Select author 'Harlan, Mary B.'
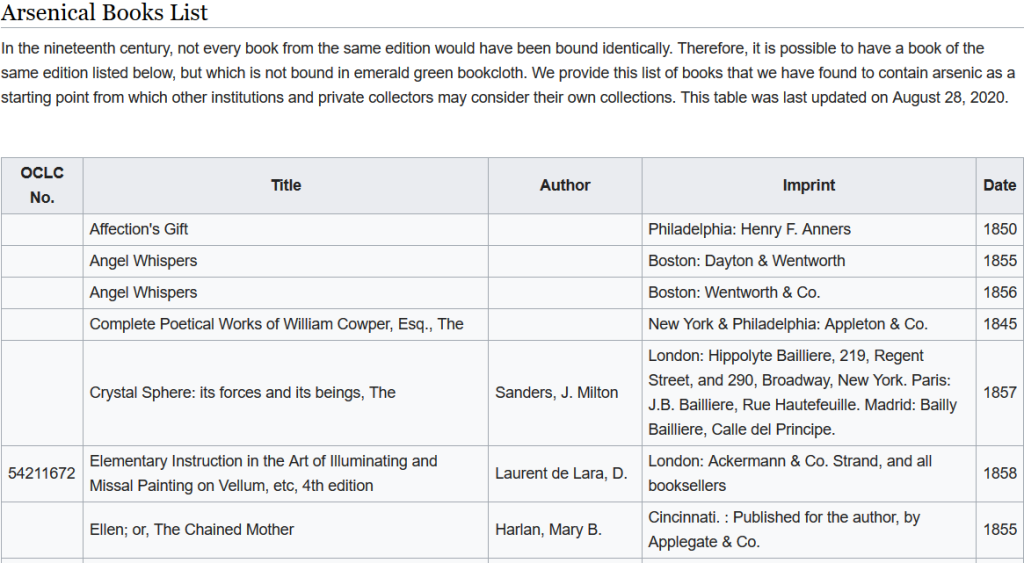The height and width of the screenshot is (563, 1024). pyautogui.click(x=565, y=530)
